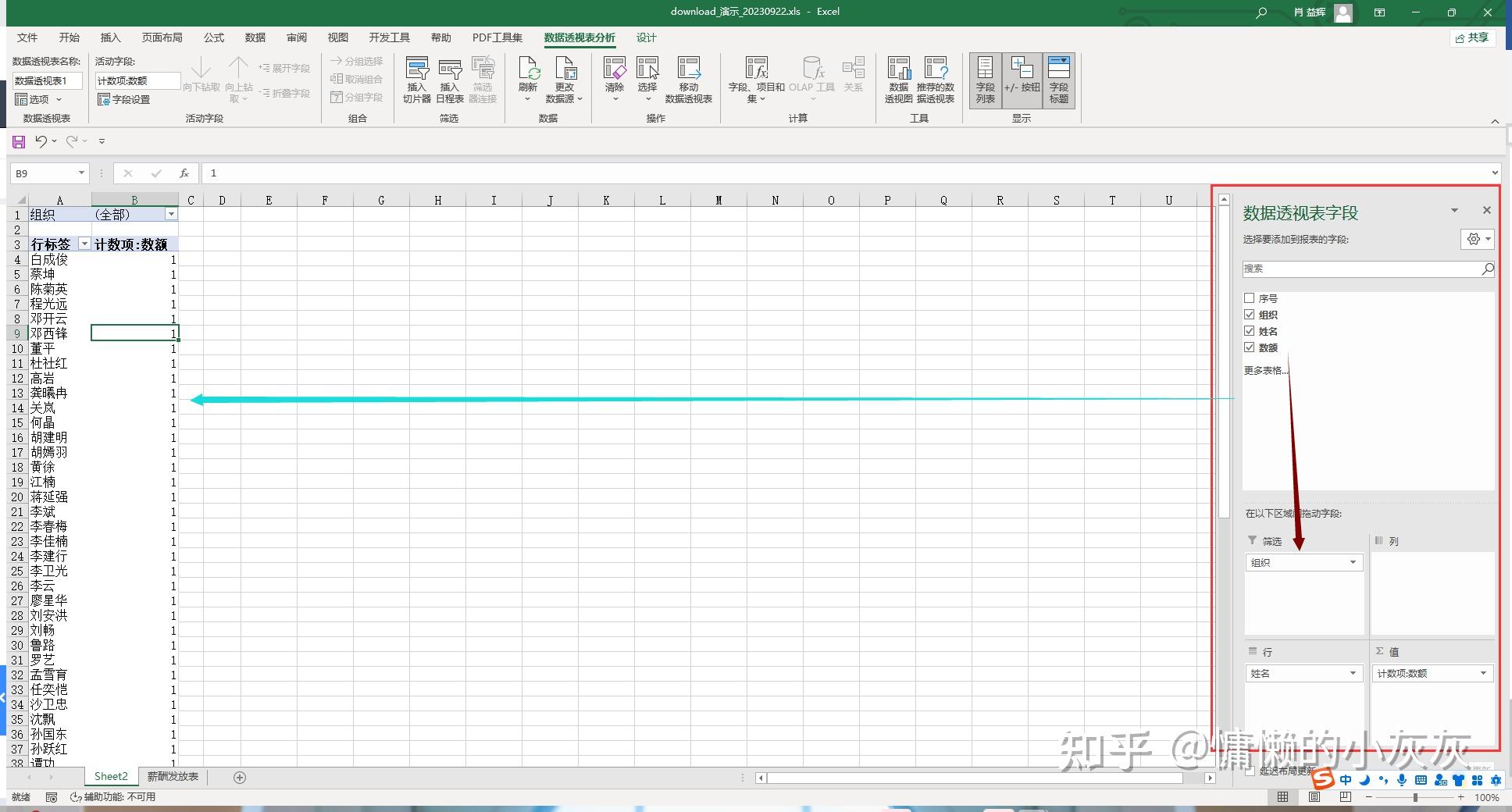
Task: Toggle the 字段列表 display icon
Action: click(984, 78)
